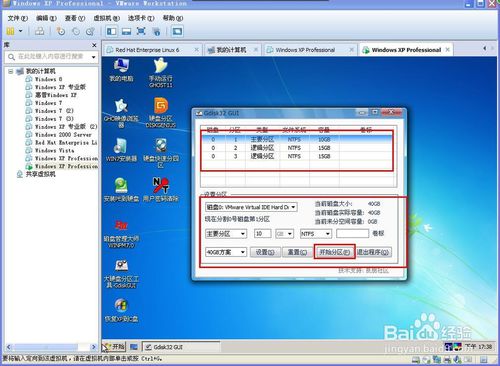Click the library panel horizontal scrollbar
The image size is (500, 366).
pyautogui.click(x=51, y=347)
